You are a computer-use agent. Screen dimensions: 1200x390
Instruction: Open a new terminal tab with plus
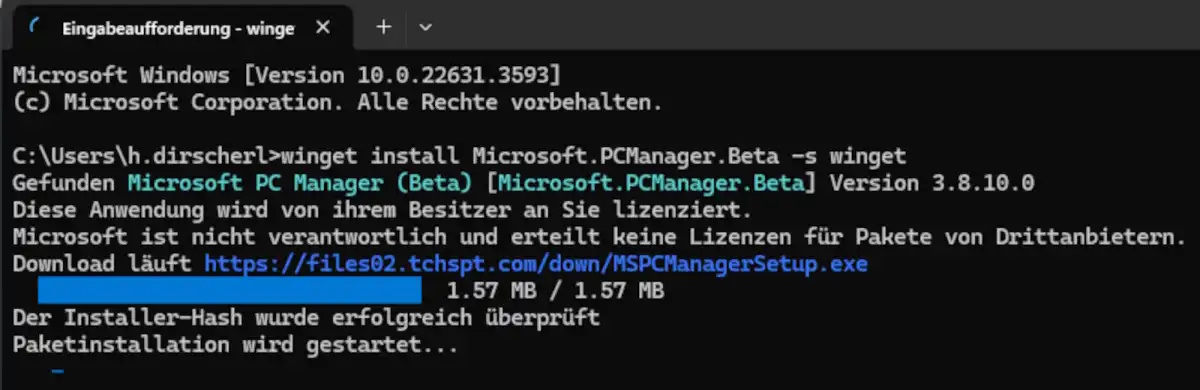tap(383, 27)
